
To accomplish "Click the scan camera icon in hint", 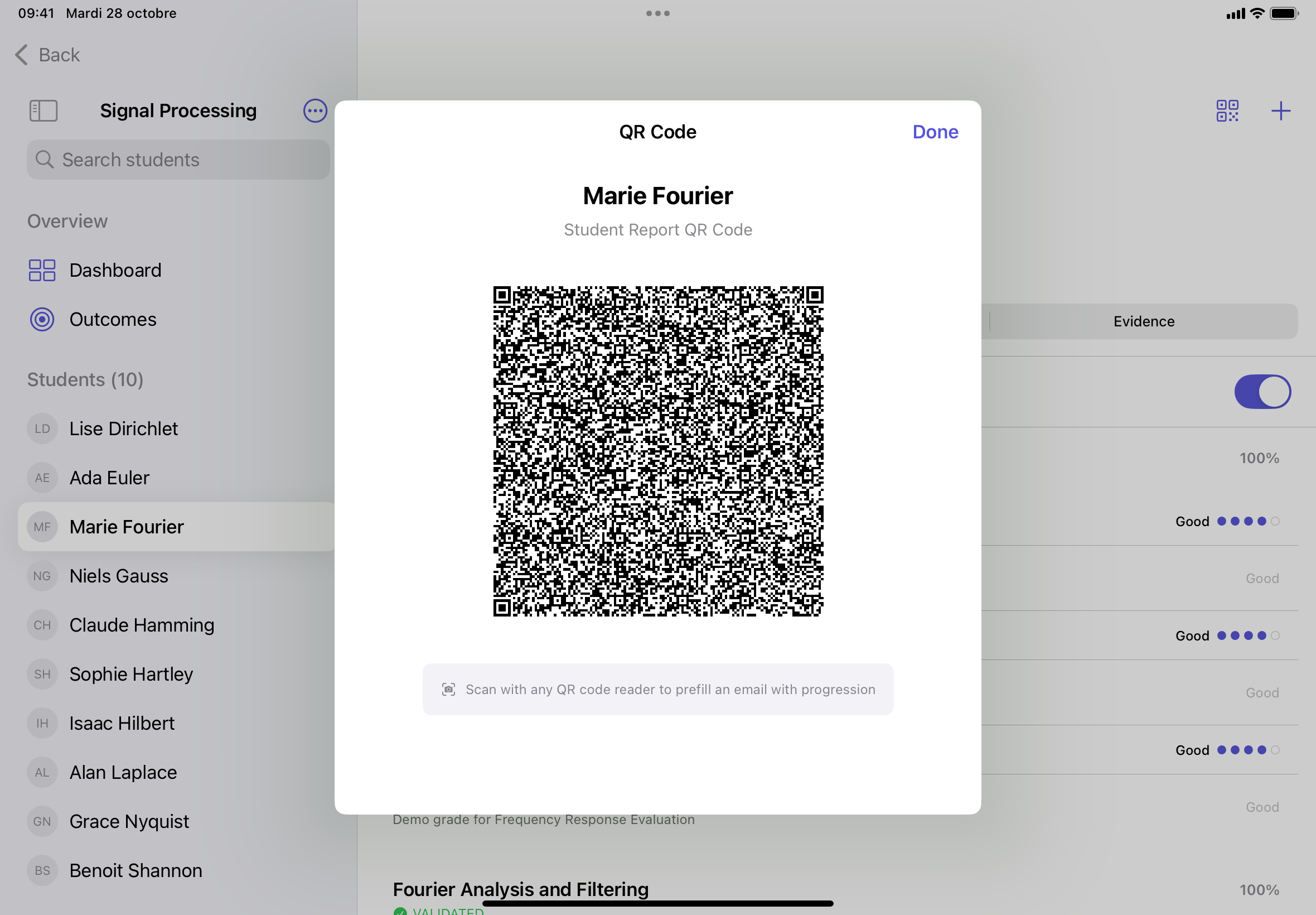I will tap(448, 689).
